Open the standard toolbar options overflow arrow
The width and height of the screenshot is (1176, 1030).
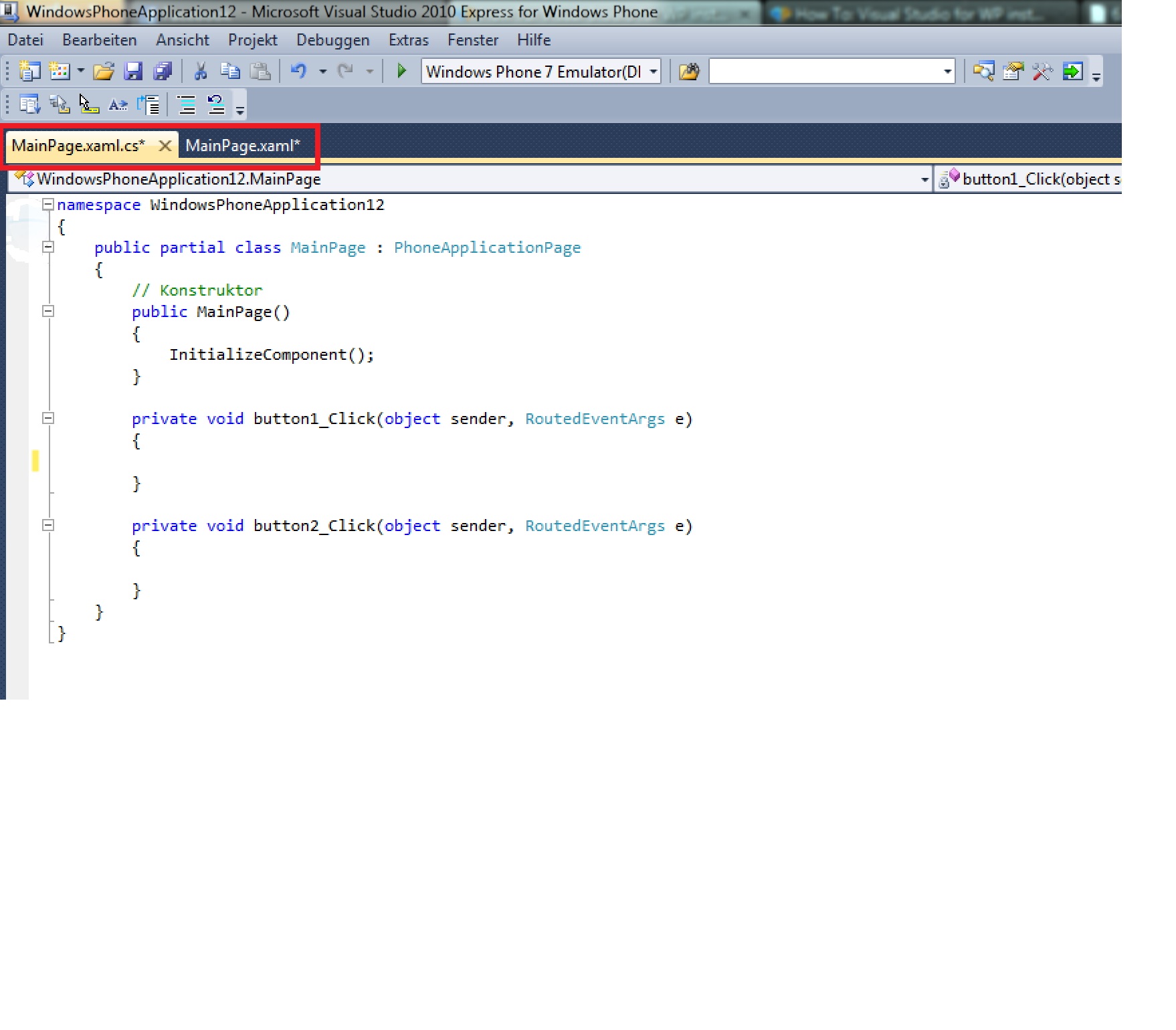pos(1096,76)
